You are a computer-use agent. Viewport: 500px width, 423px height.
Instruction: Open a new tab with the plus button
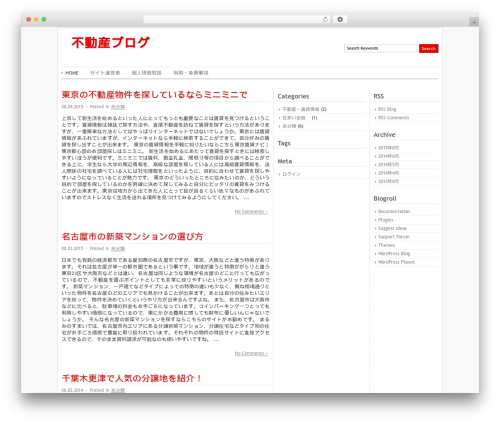pyautogui.click(x=474, y=22)
